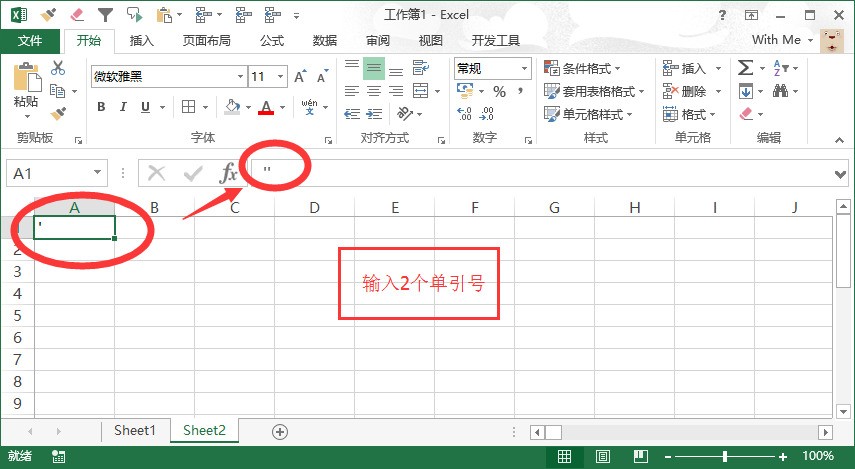Toggle Wrap Text icon
This screenshot has width=855, height=469.
click(x=420, y=68)
